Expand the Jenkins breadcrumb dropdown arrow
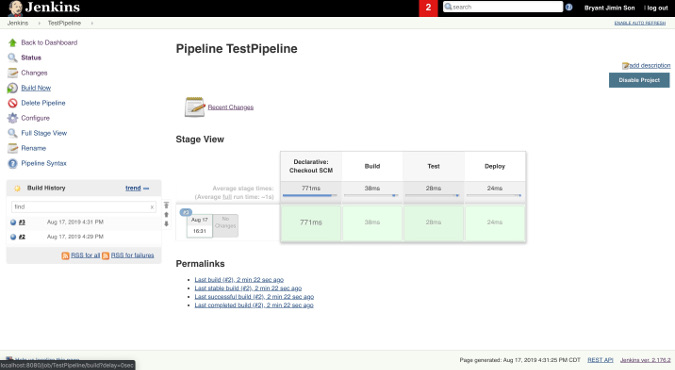 coord(39,23)
